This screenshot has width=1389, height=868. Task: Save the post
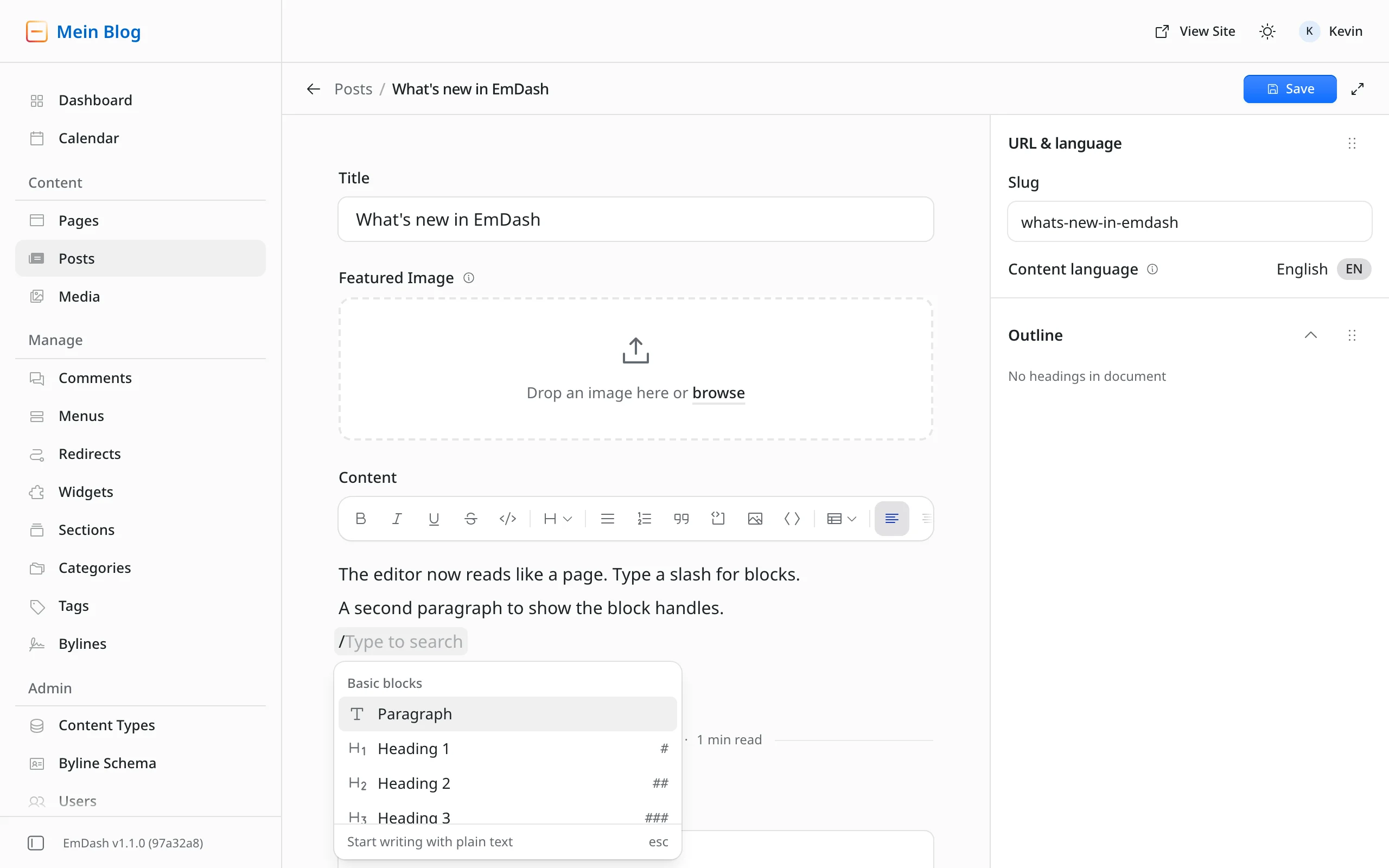pyautogui.click(x=1290, y=89)
